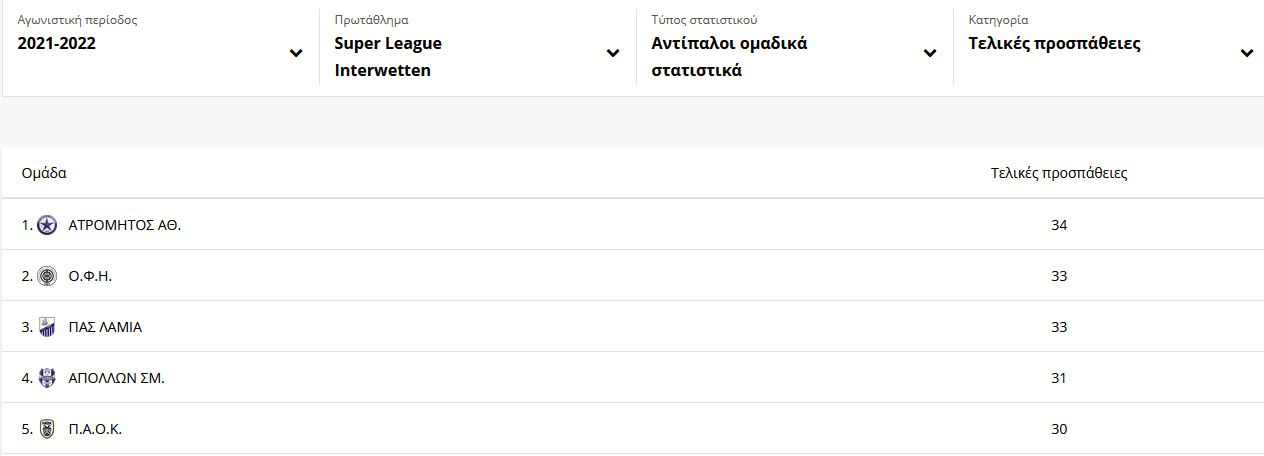The width and height of the screenshot is (1264, 456).
Task: Open the ΑΠΟΛΛΩΝ ΣΜ. team page
Action: pos(116,379)
